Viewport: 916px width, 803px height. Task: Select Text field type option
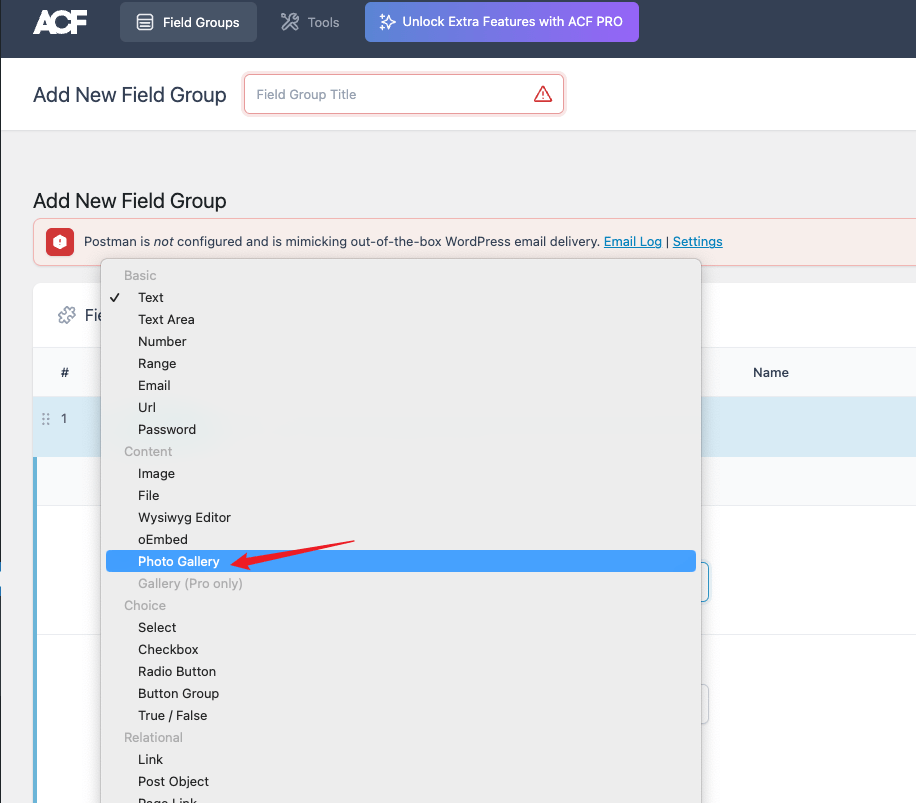point(401,297)
